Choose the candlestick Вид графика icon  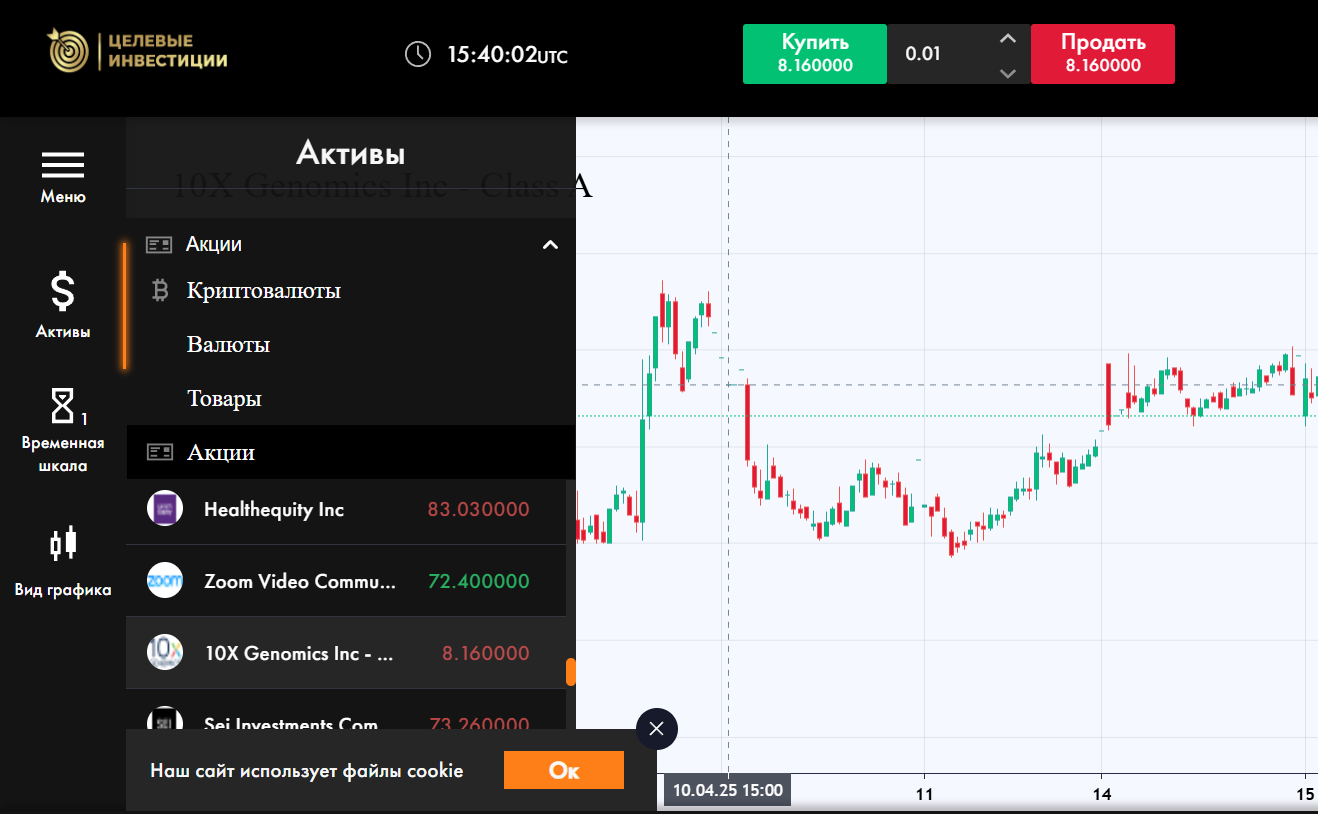click(63, 543)
